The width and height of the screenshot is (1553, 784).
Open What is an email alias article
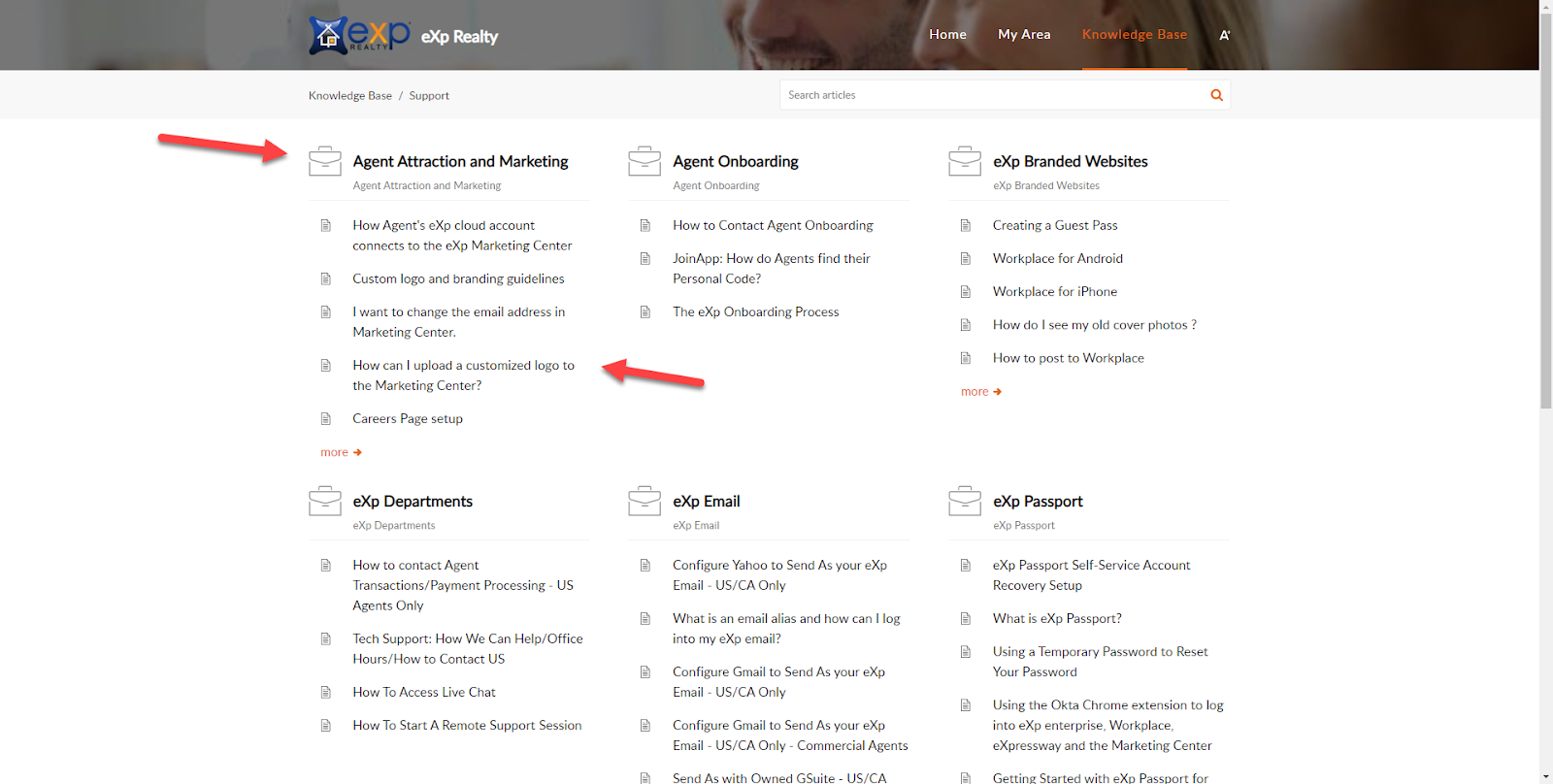[x=786, y=628]
